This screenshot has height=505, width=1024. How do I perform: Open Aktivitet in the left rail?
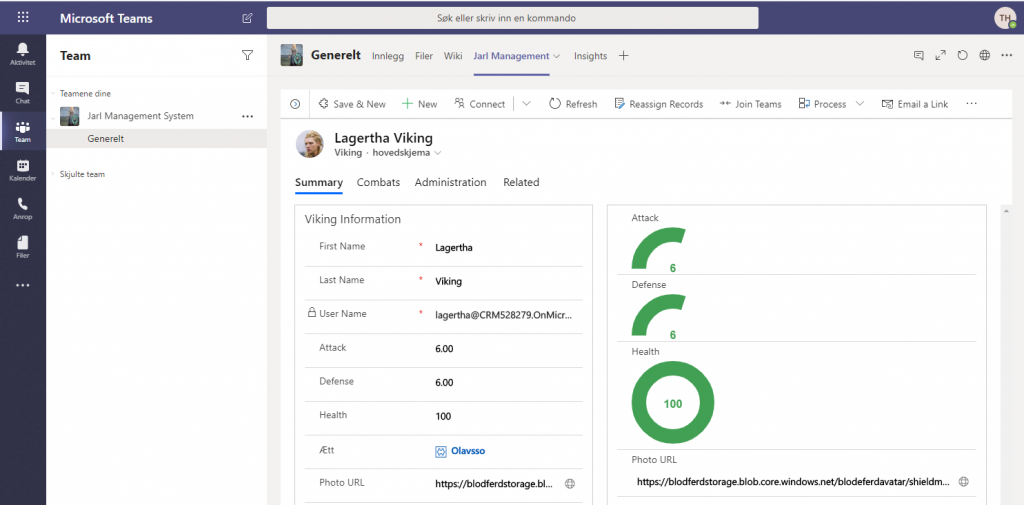pyautogui.click(x=23, y=54)
